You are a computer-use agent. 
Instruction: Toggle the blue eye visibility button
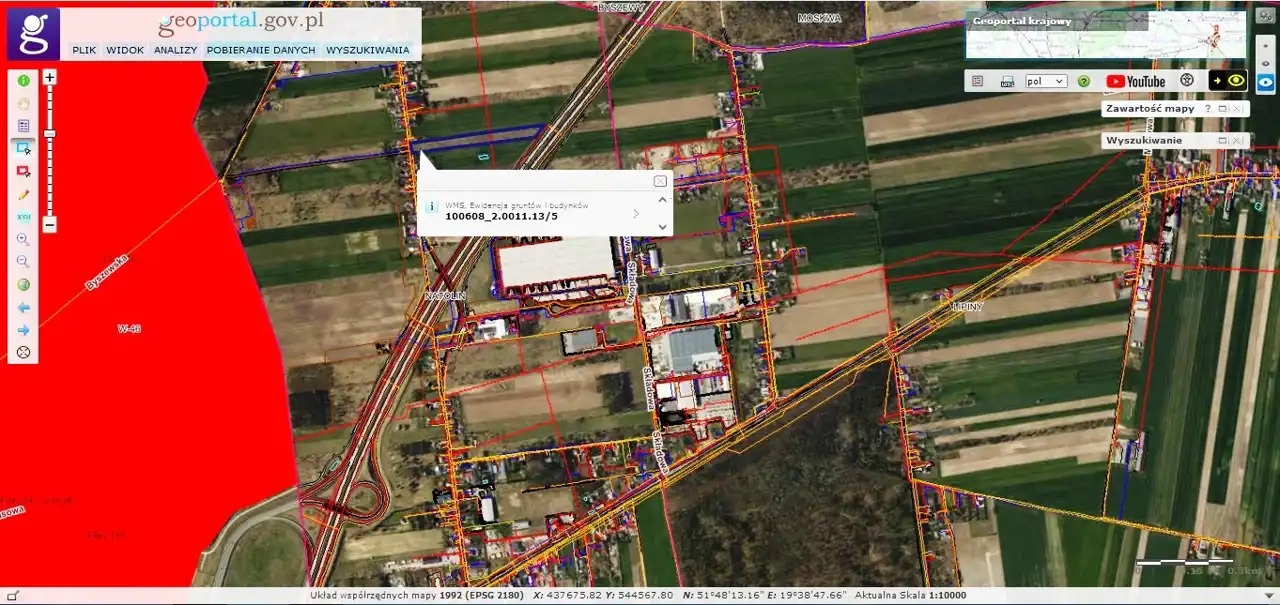(1264, 83)
